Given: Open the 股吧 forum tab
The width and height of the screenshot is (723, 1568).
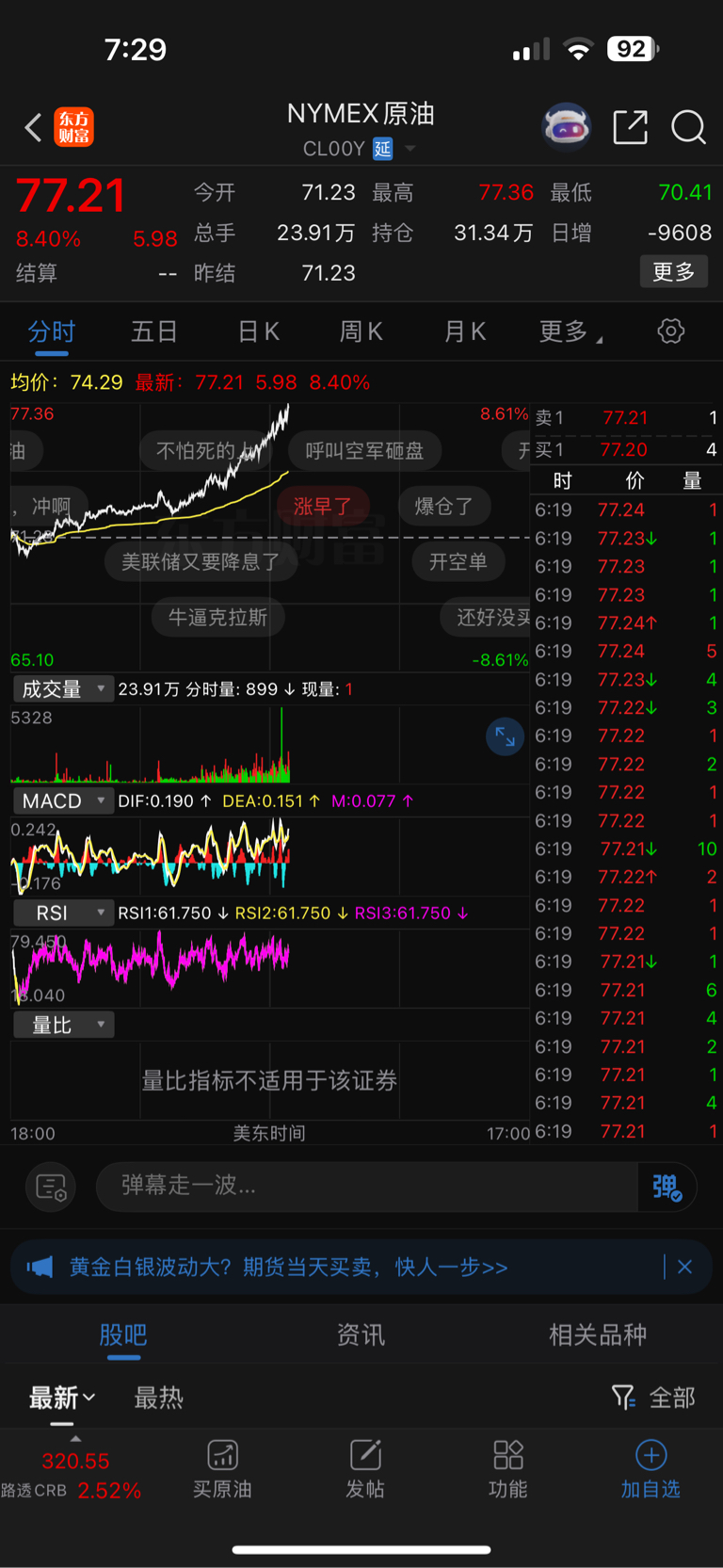Looking at the screenshot, I should 123,1335.
